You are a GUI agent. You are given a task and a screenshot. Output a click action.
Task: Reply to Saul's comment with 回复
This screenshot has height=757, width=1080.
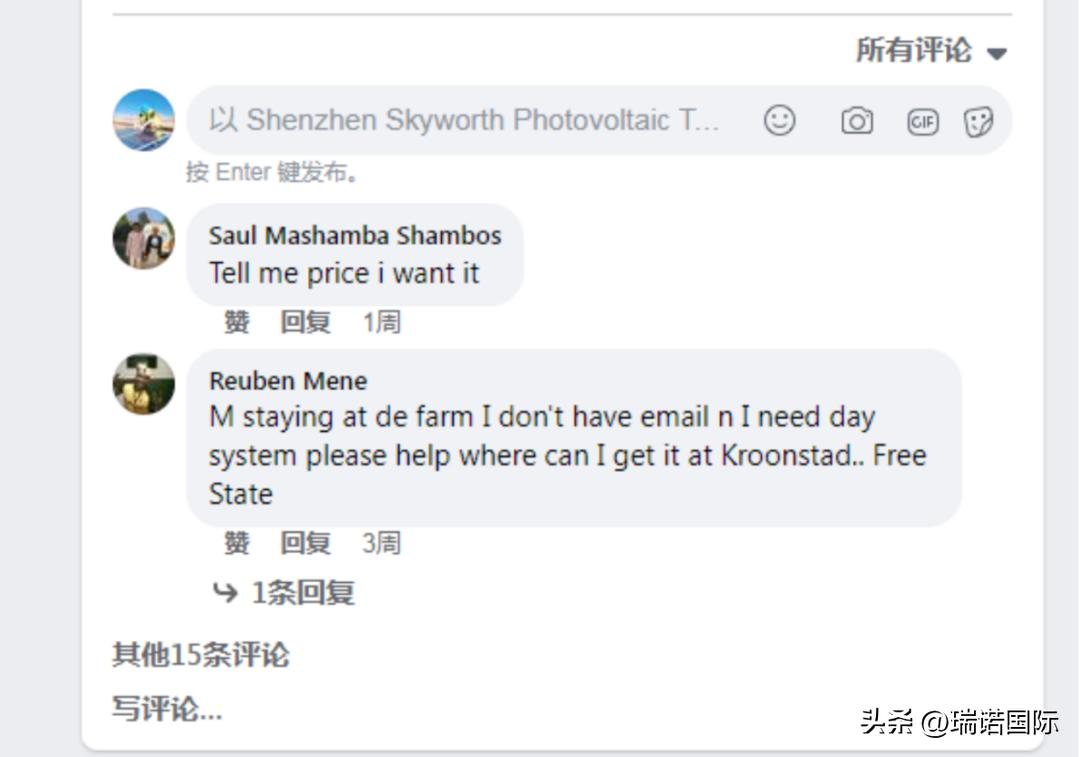305,322
